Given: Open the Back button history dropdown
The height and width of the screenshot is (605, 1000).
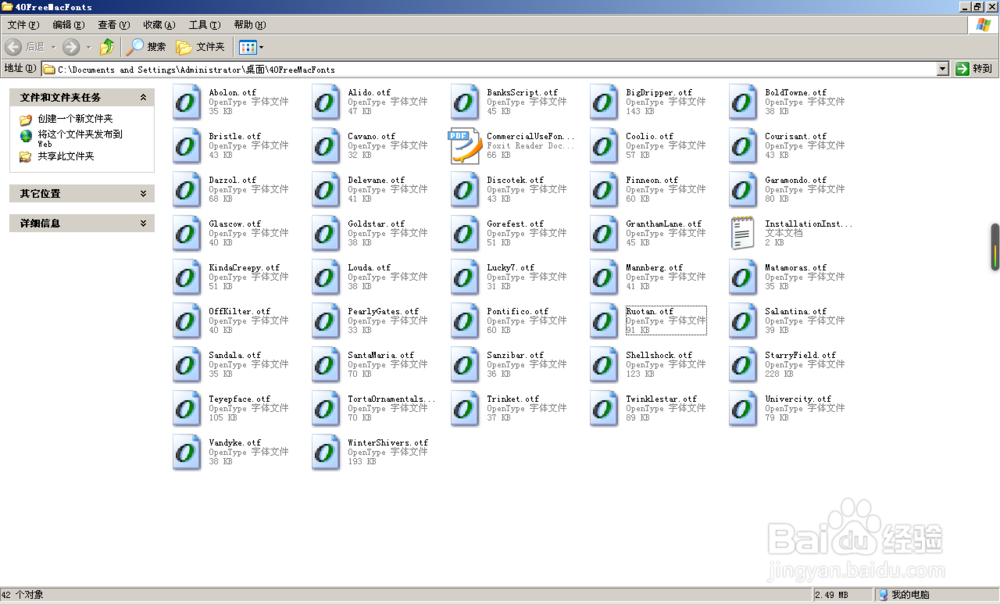Looking at the screenshot, I should coord(54,47).
